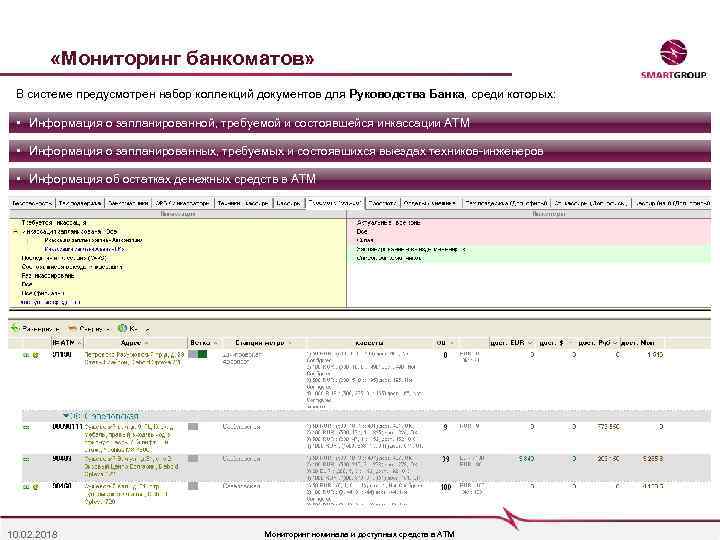The height and width of the screenshot is (540, 720).
Task: Open the 'Ветка' column sort arrow
Action: point(215,343)
